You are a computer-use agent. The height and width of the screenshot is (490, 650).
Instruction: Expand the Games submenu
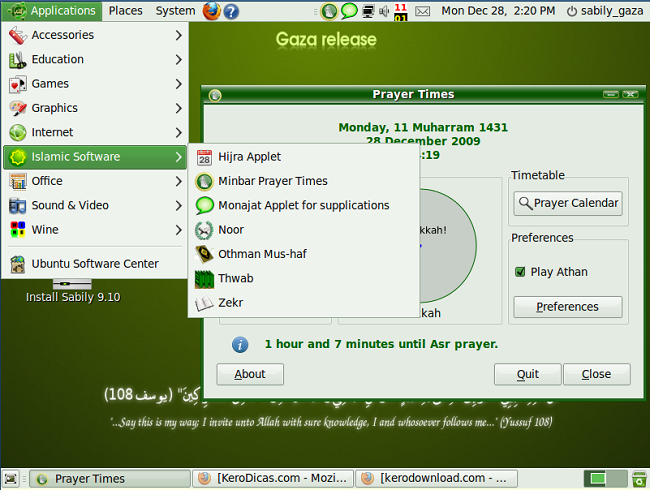[95, 84]
